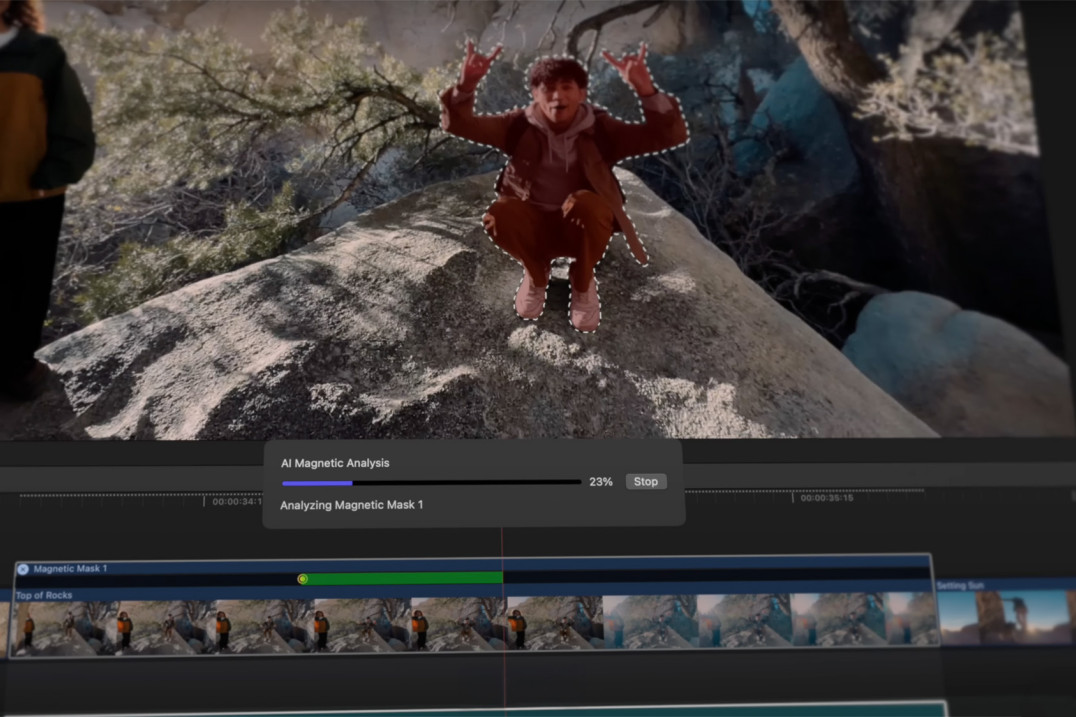Select the "Magnetic Mask 1" label
Screen dimensions: 1076x717
coord(70,569)
